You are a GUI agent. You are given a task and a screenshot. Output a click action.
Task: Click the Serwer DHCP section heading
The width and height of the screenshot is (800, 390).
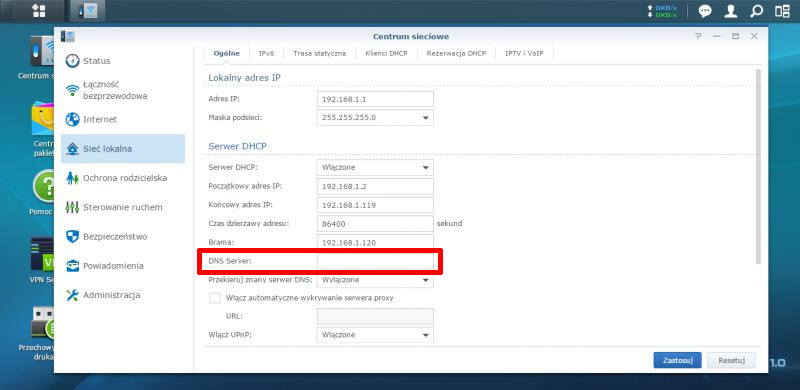pos(238,147)
